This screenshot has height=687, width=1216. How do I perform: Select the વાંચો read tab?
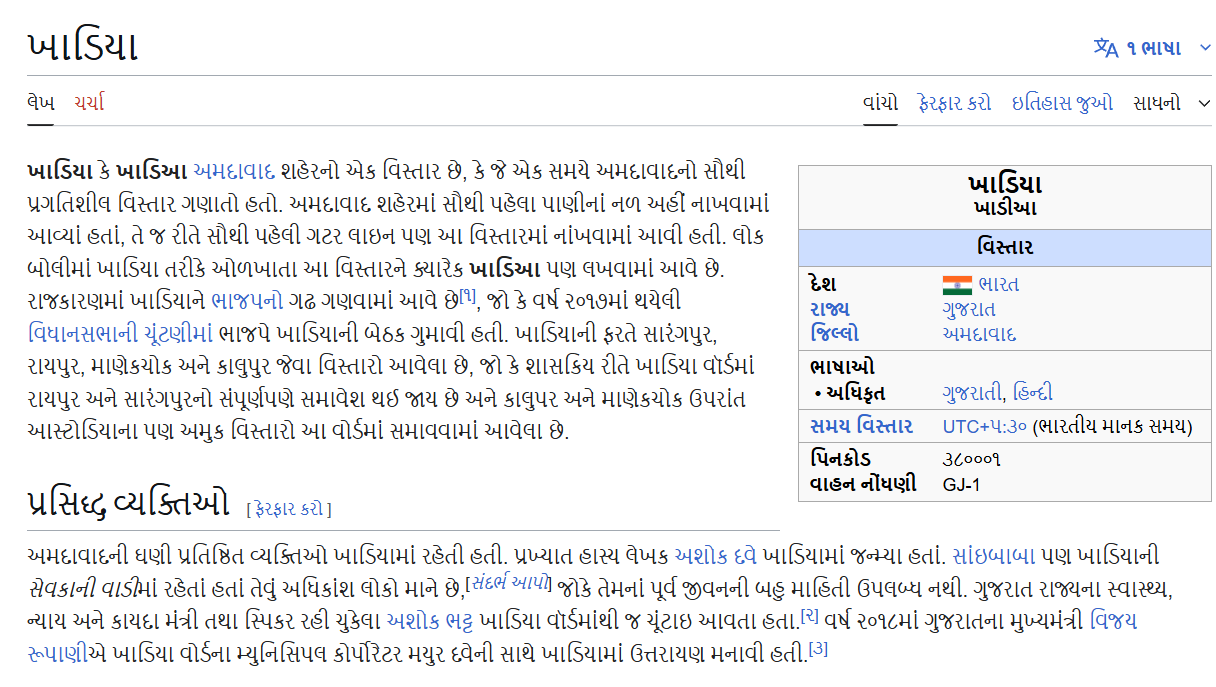tap(880, 102)
